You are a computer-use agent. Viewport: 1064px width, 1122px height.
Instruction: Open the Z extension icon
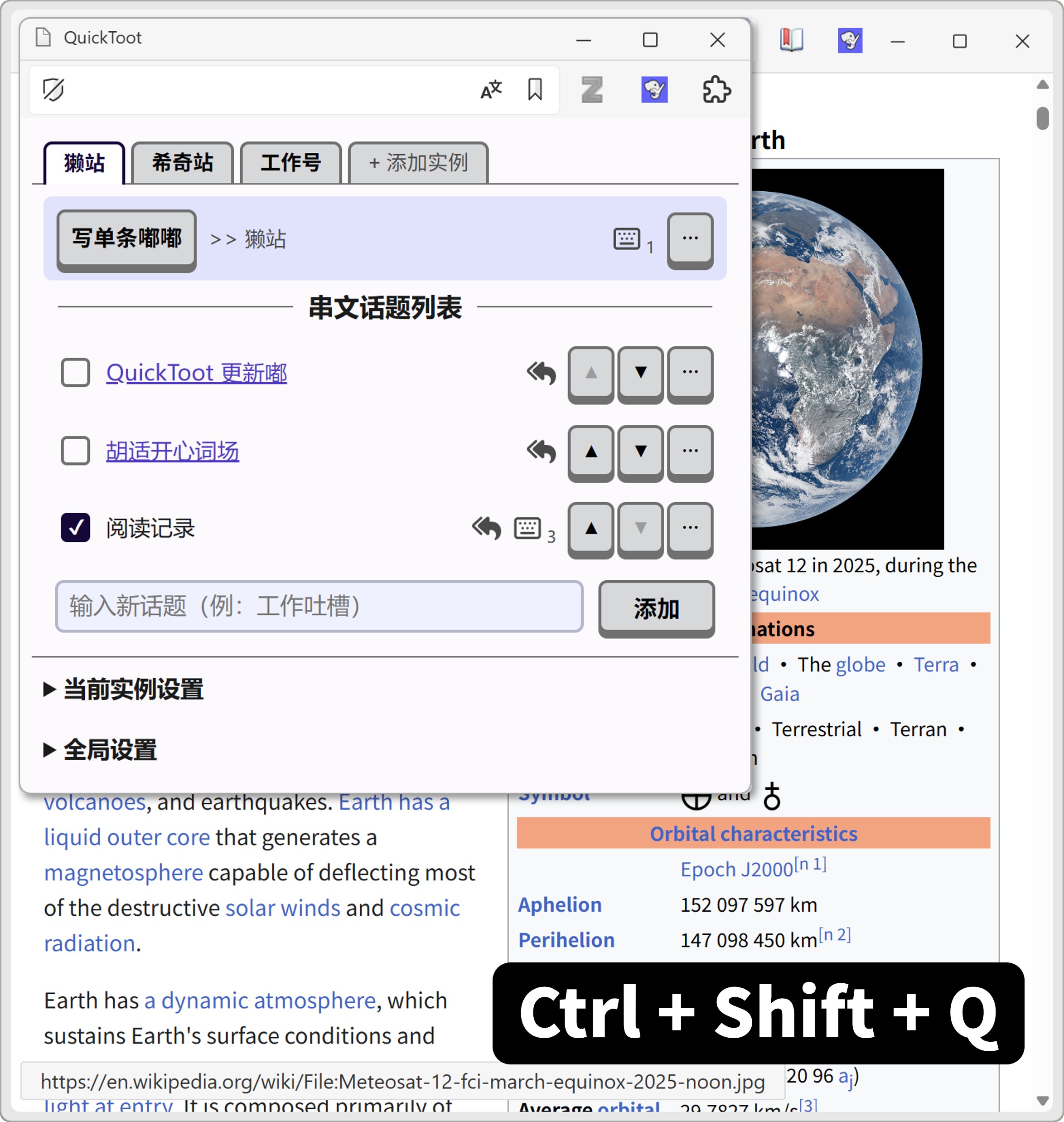(x=591, y=90)
